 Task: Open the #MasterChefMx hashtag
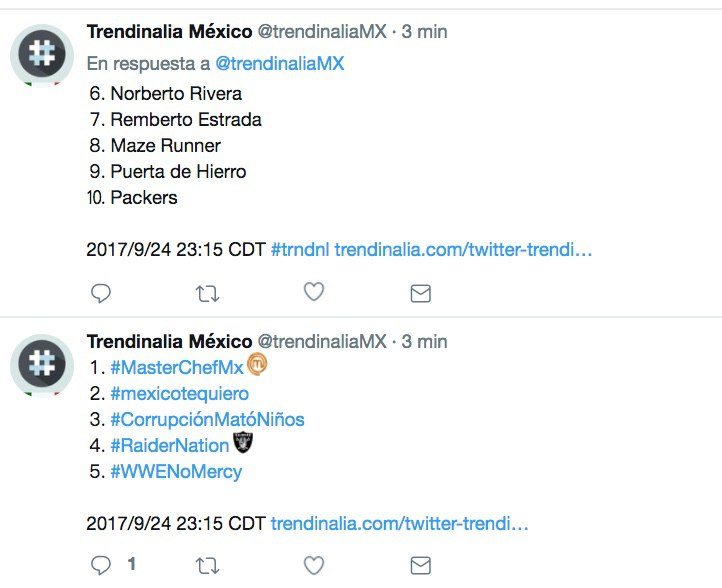[177, 367]
